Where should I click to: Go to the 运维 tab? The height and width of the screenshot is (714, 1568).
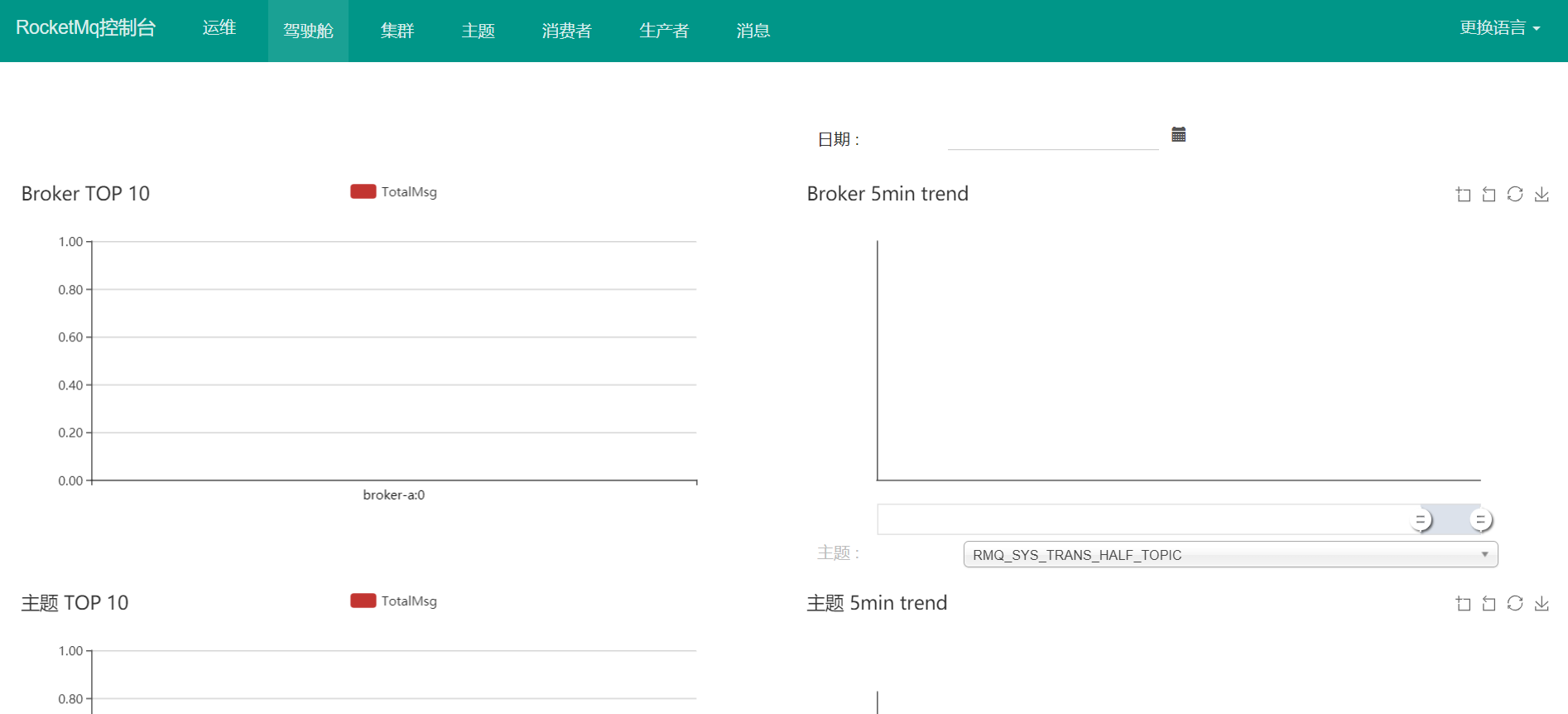(x=219, y=27)
